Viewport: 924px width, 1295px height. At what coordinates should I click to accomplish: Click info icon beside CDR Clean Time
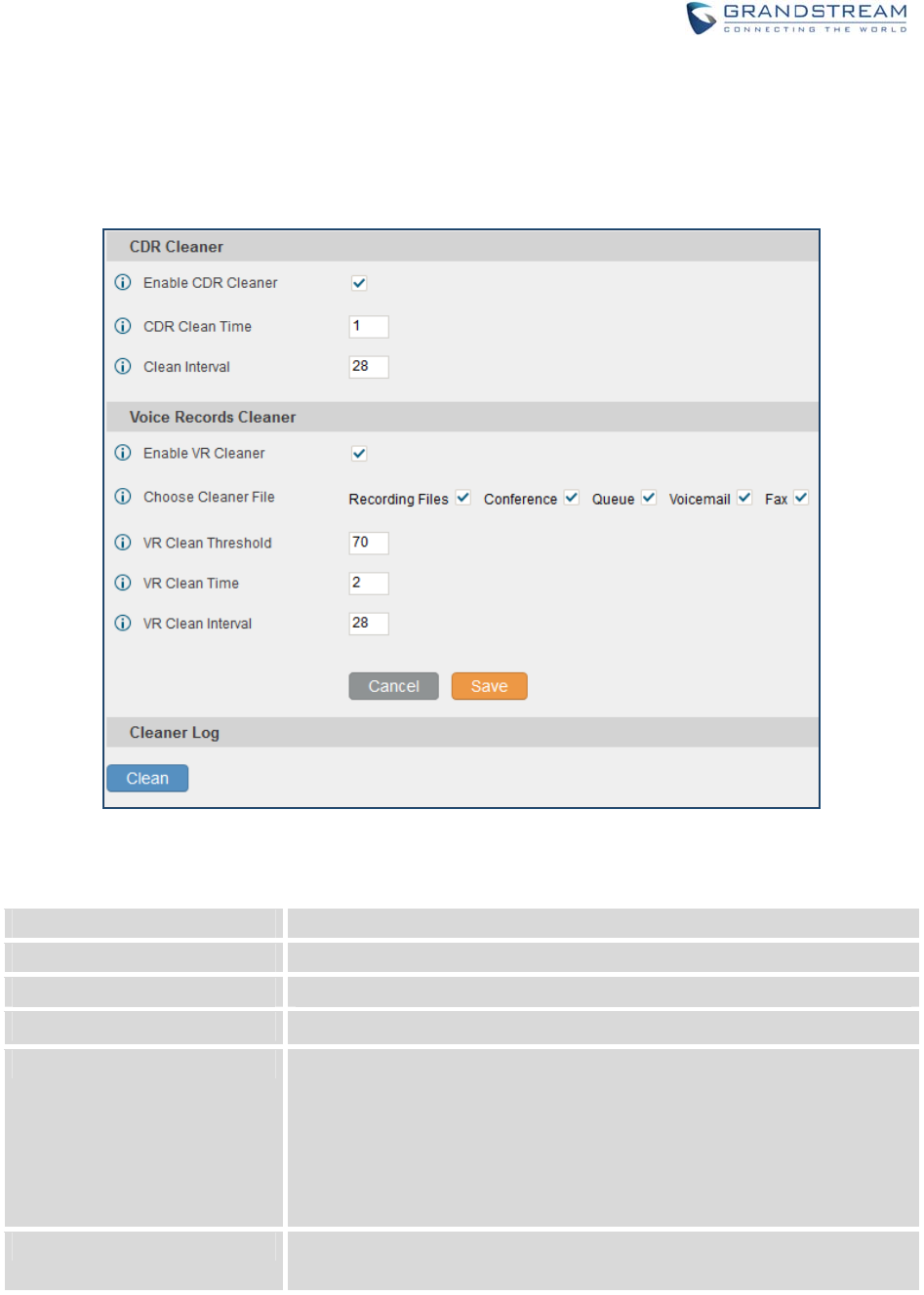pyautogui.click(x=123, y=326)
